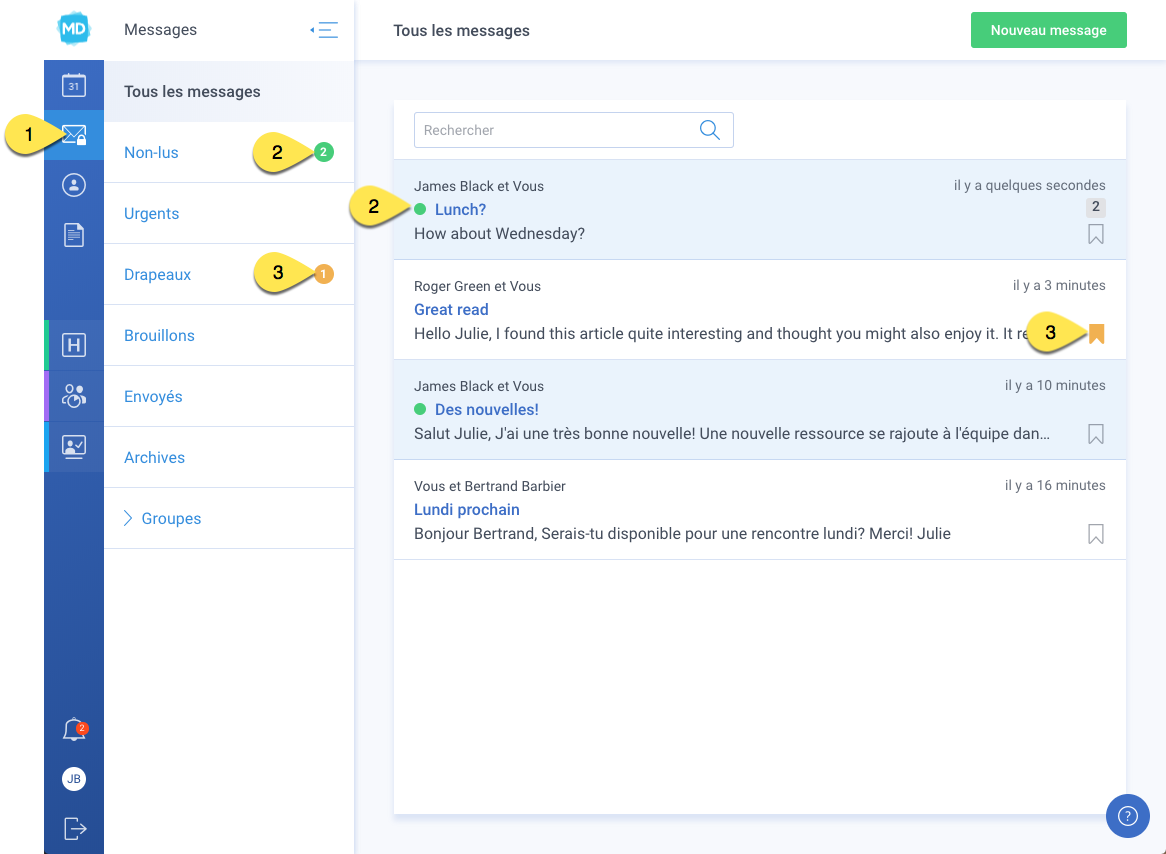Image resolution: width=1166 pixels, height=854 pixels.
Task: Open the help question mark button
Action: pos(1128,816)
